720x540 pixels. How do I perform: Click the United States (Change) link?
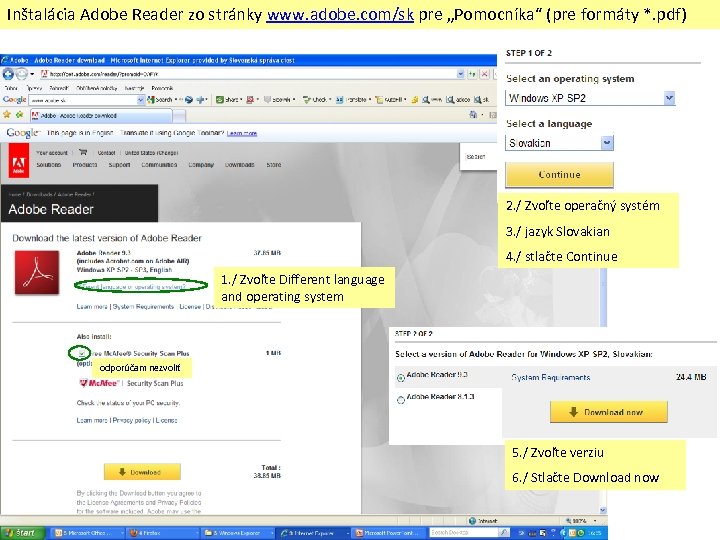[151, 152]
